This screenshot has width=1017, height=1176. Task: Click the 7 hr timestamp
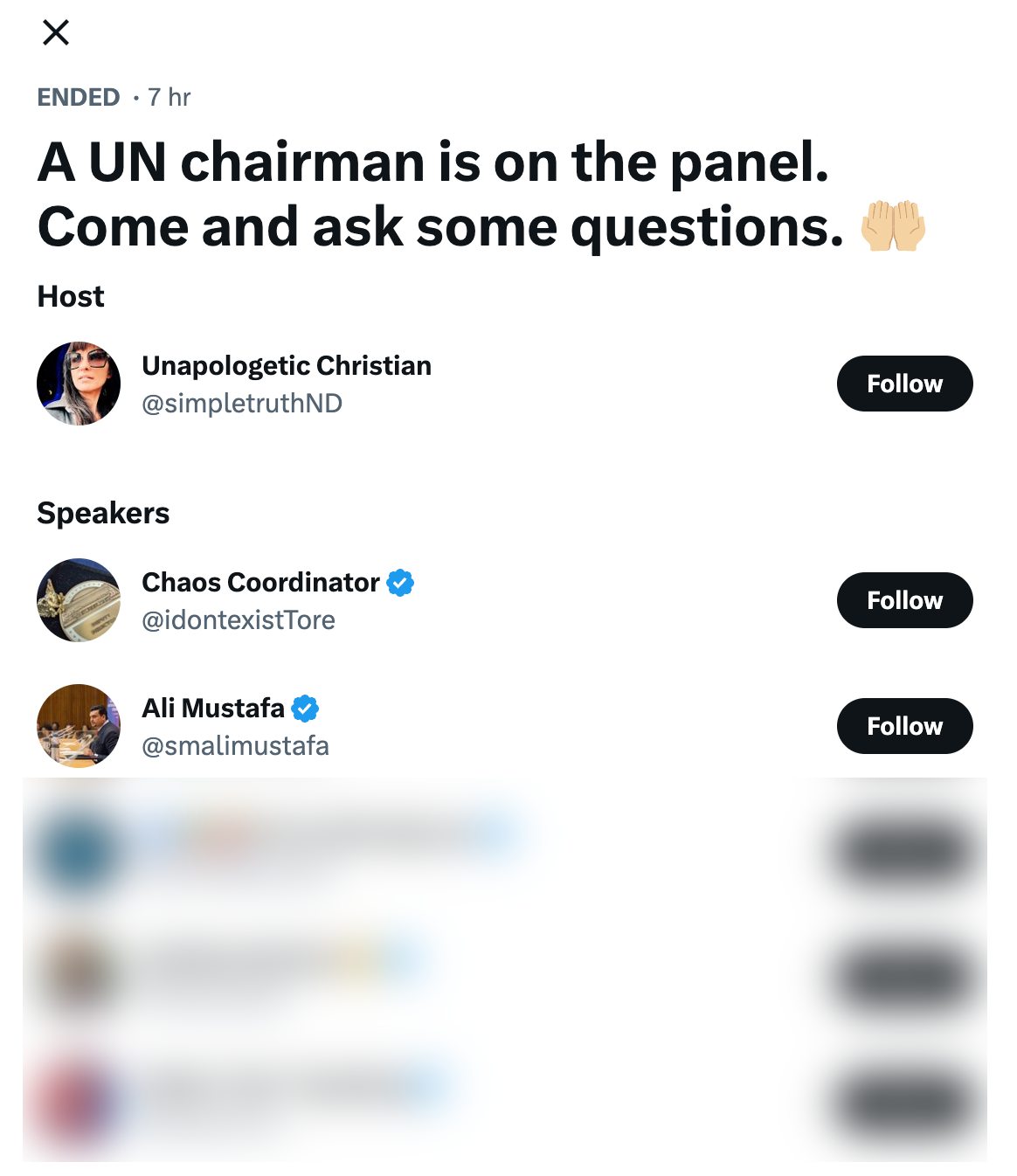(x=171, y=98)
